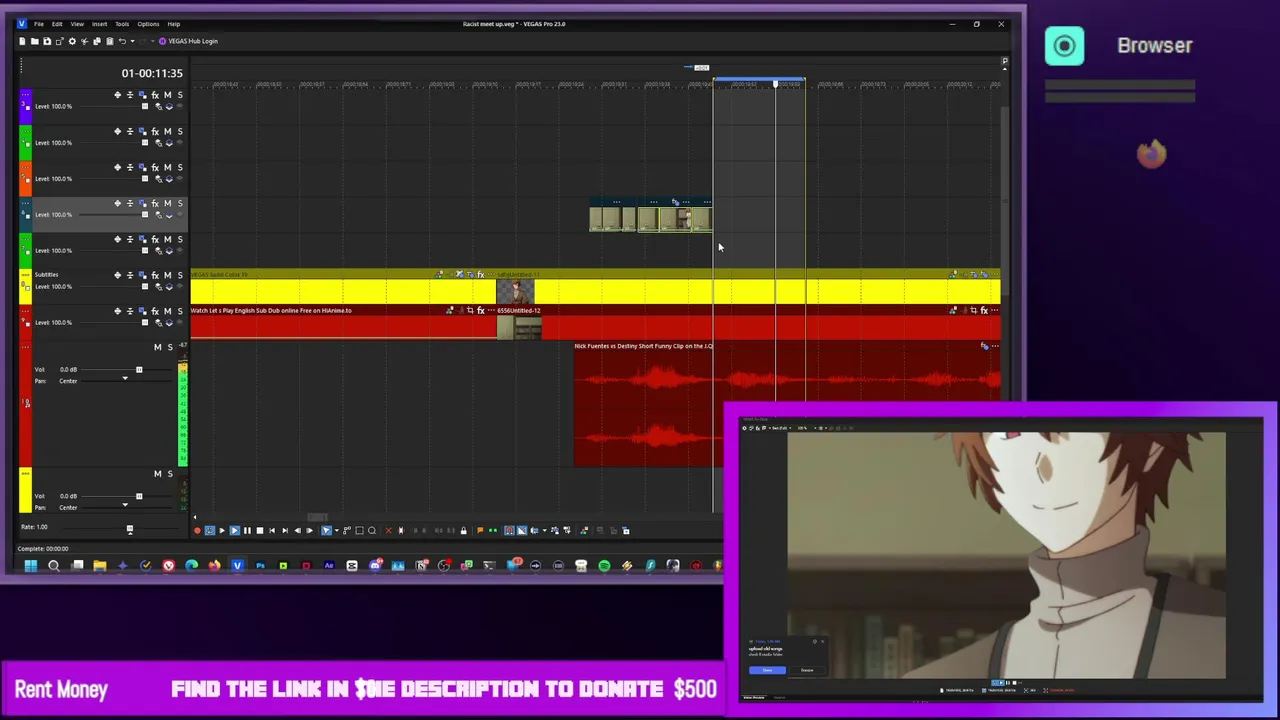Toggle Automatic Crossfades button
The height and width of the screenshot is (720, 1280).
[x=522, y=530]
